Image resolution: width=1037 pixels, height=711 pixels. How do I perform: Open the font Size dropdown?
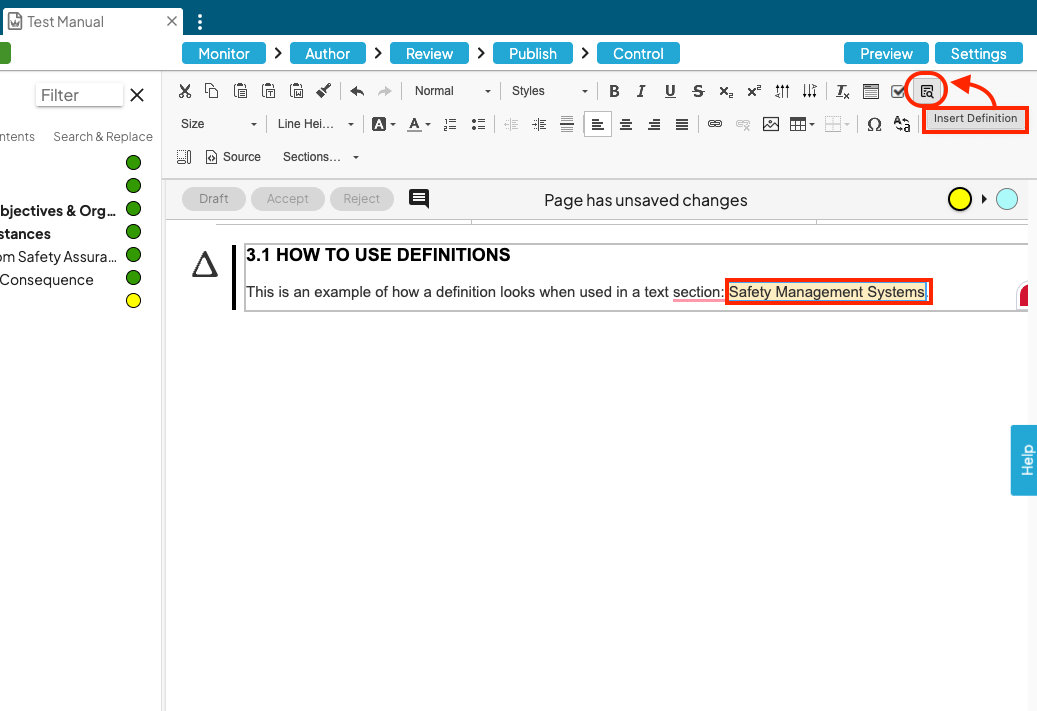[x=218, y=124]
